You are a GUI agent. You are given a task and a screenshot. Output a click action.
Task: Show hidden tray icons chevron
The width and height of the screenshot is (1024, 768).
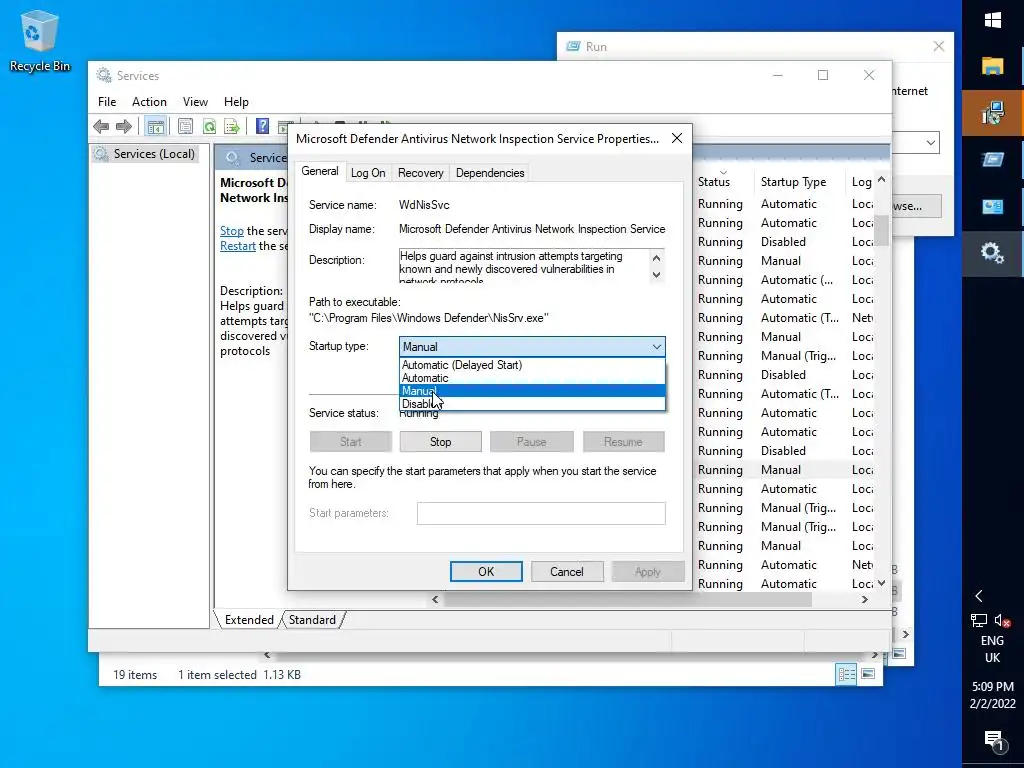pos(979,596)
